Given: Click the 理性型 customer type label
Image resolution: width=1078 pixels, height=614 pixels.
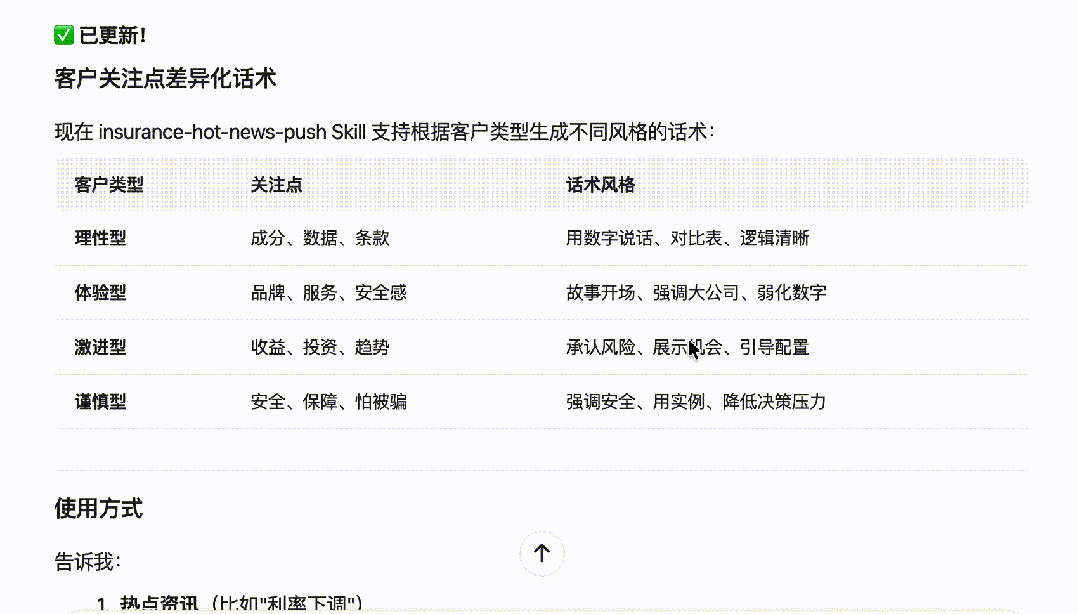Looking at the screenshot, I should 100,238.
